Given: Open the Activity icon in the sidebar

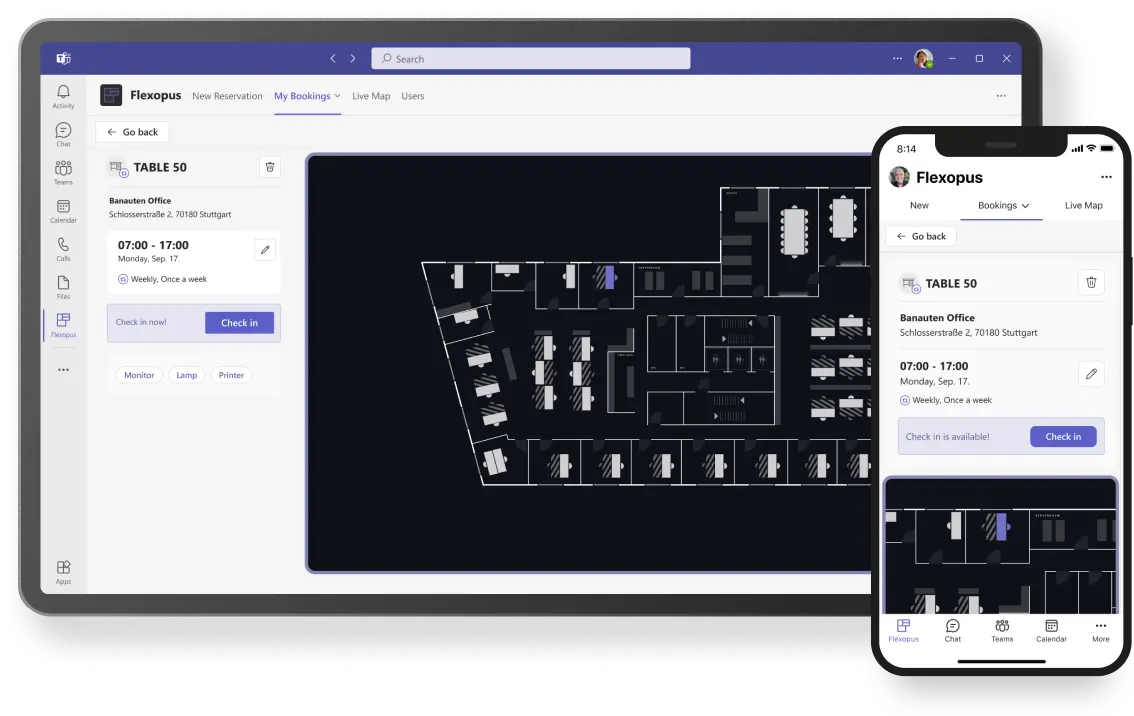Looking at the screenshot, I should point(63,94).
